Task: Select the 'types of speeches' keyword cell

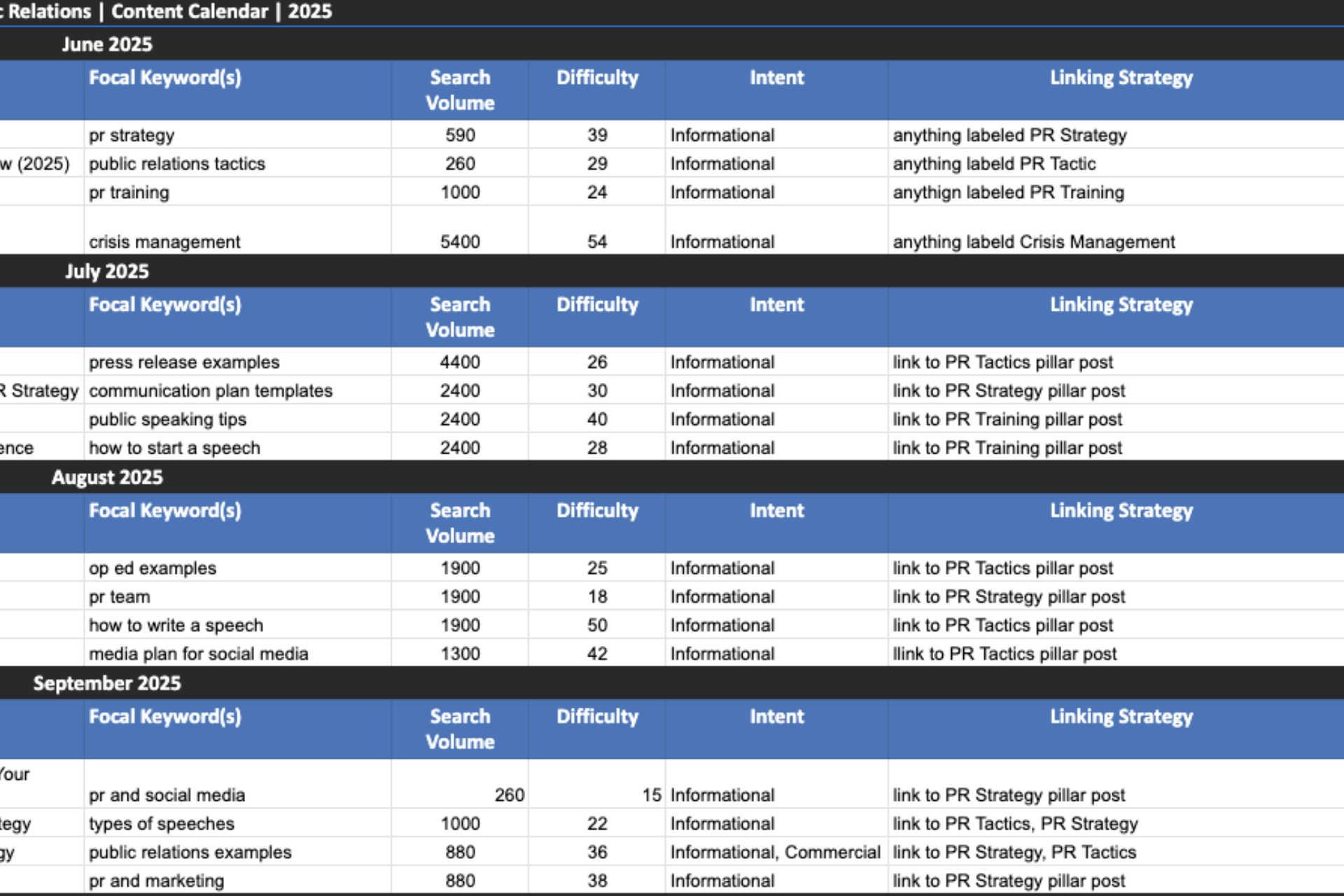Action: pyautogui.click(x=162, y=823)
